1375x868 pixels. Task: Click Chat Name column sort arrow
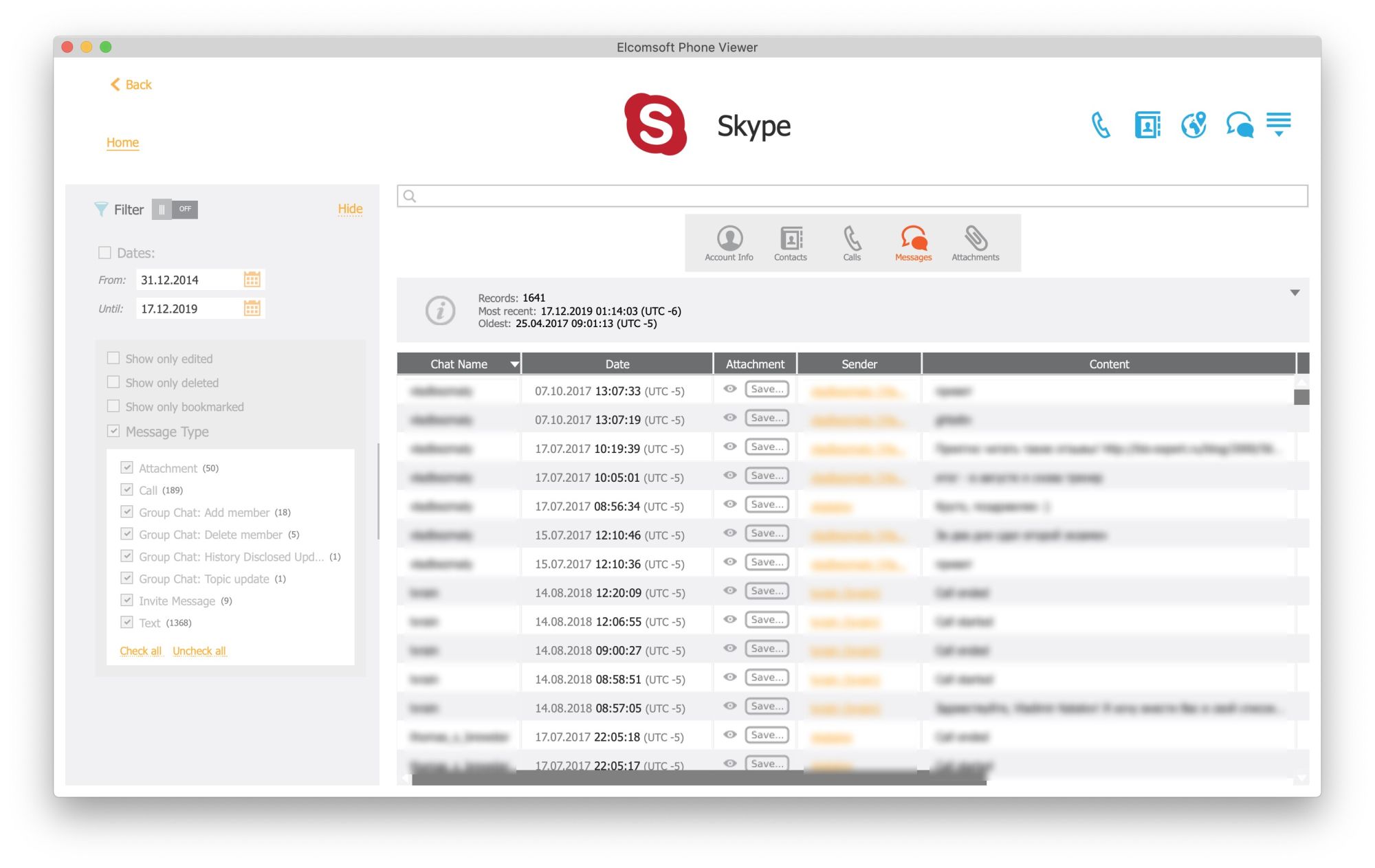click(514, 364)
